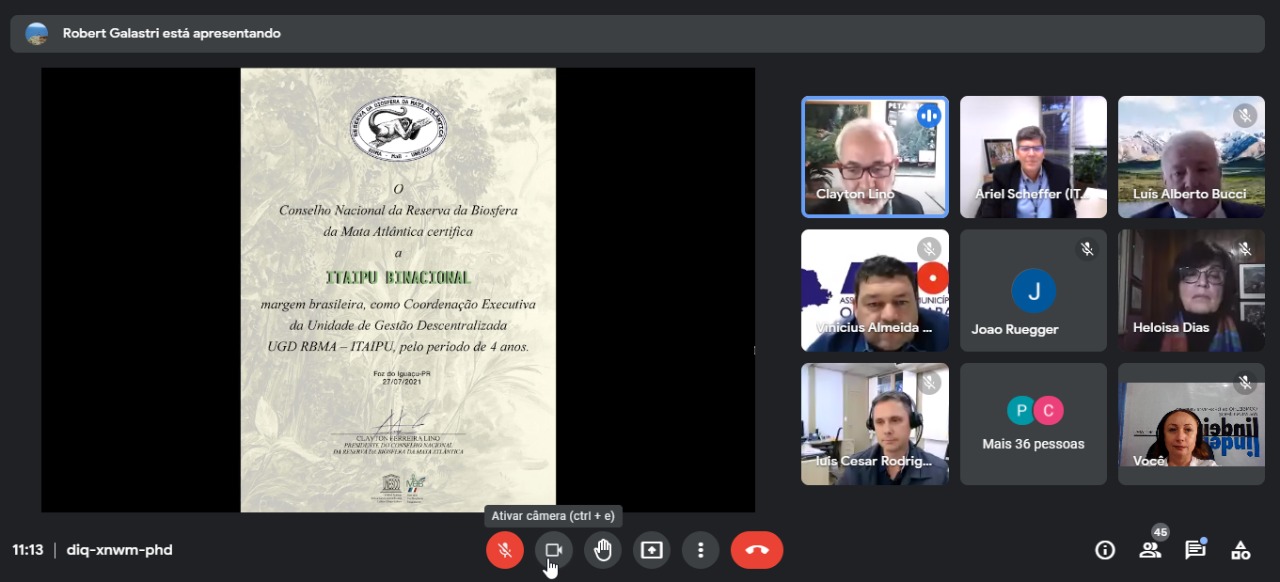Select Clayton Lino's video tile
Screen dimensions: 1280x582
[875, 157]
